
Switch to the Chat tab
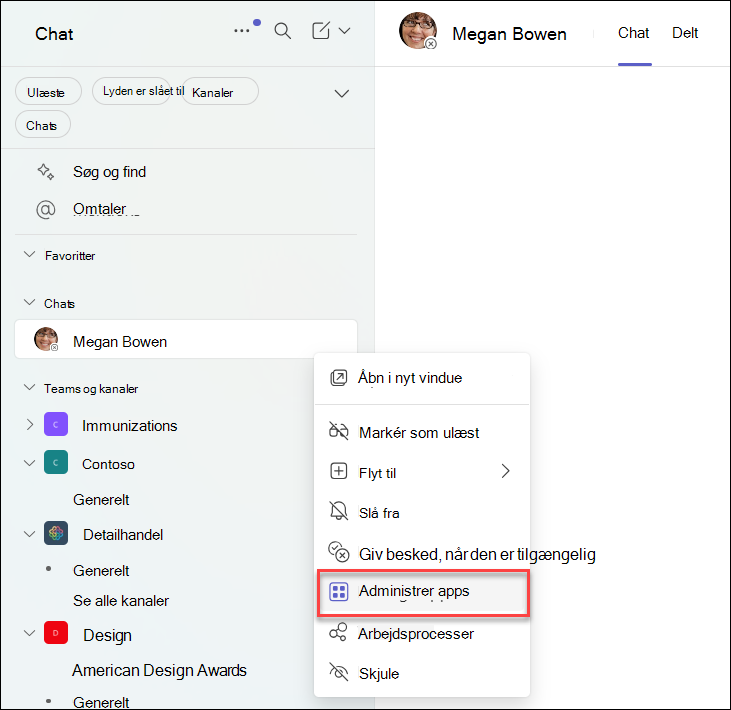[634, 33]
